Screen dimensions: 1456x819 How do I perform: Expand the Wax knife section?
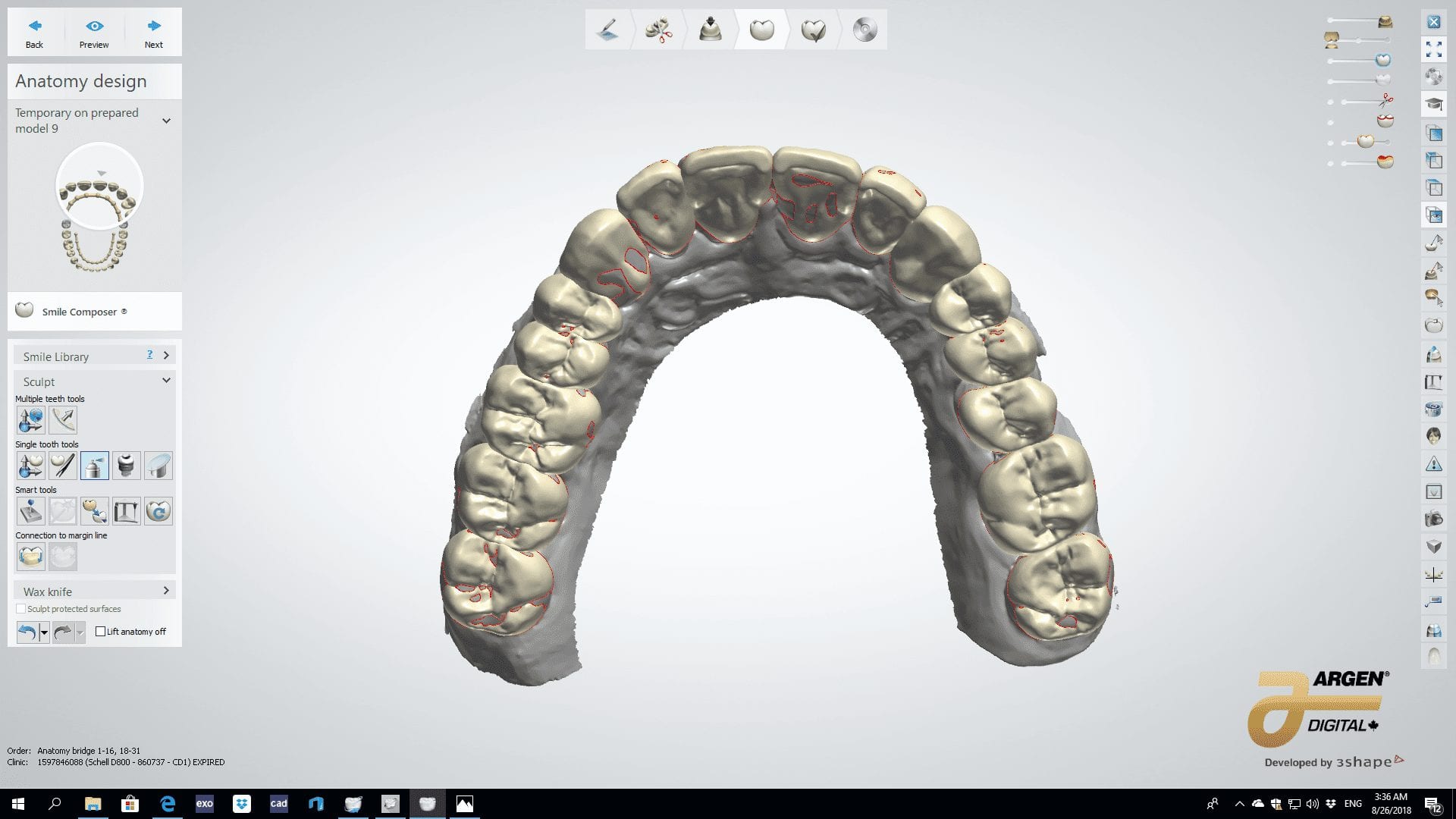pos(166,590)
